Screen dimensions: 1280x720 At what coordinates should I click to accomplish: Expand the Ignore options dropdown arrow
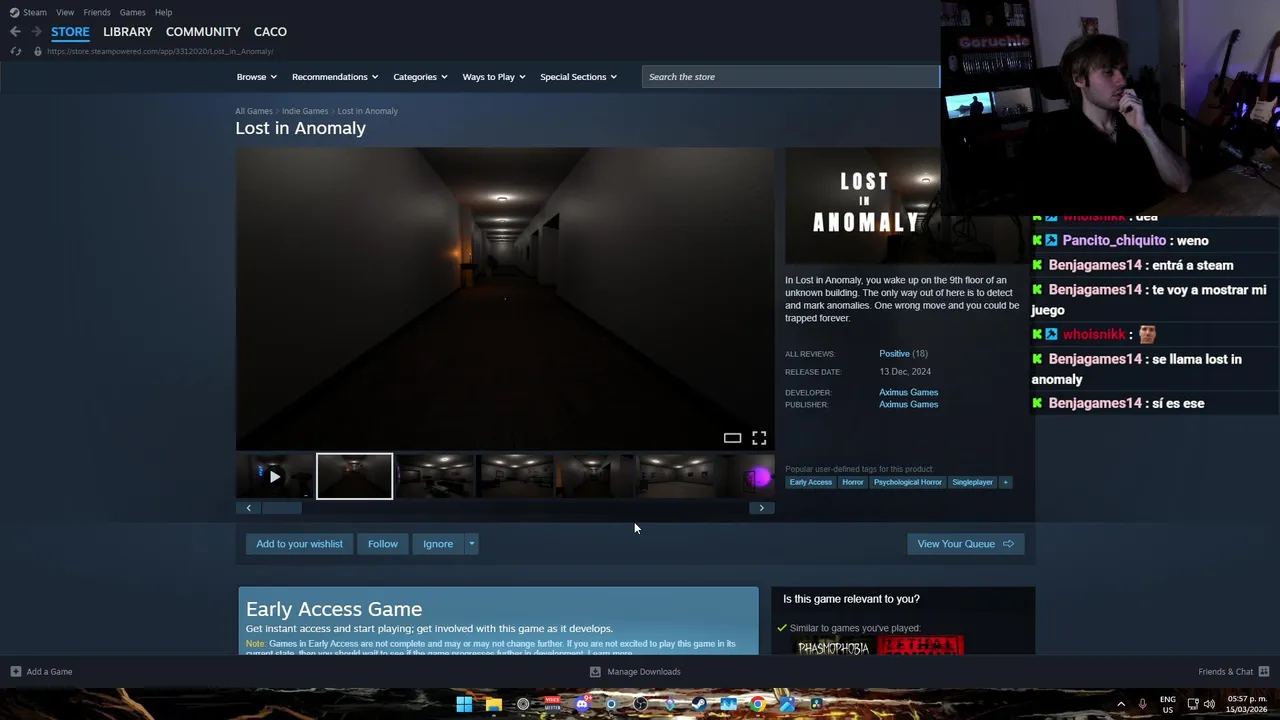pyautogui.click(x=471, y=544)
